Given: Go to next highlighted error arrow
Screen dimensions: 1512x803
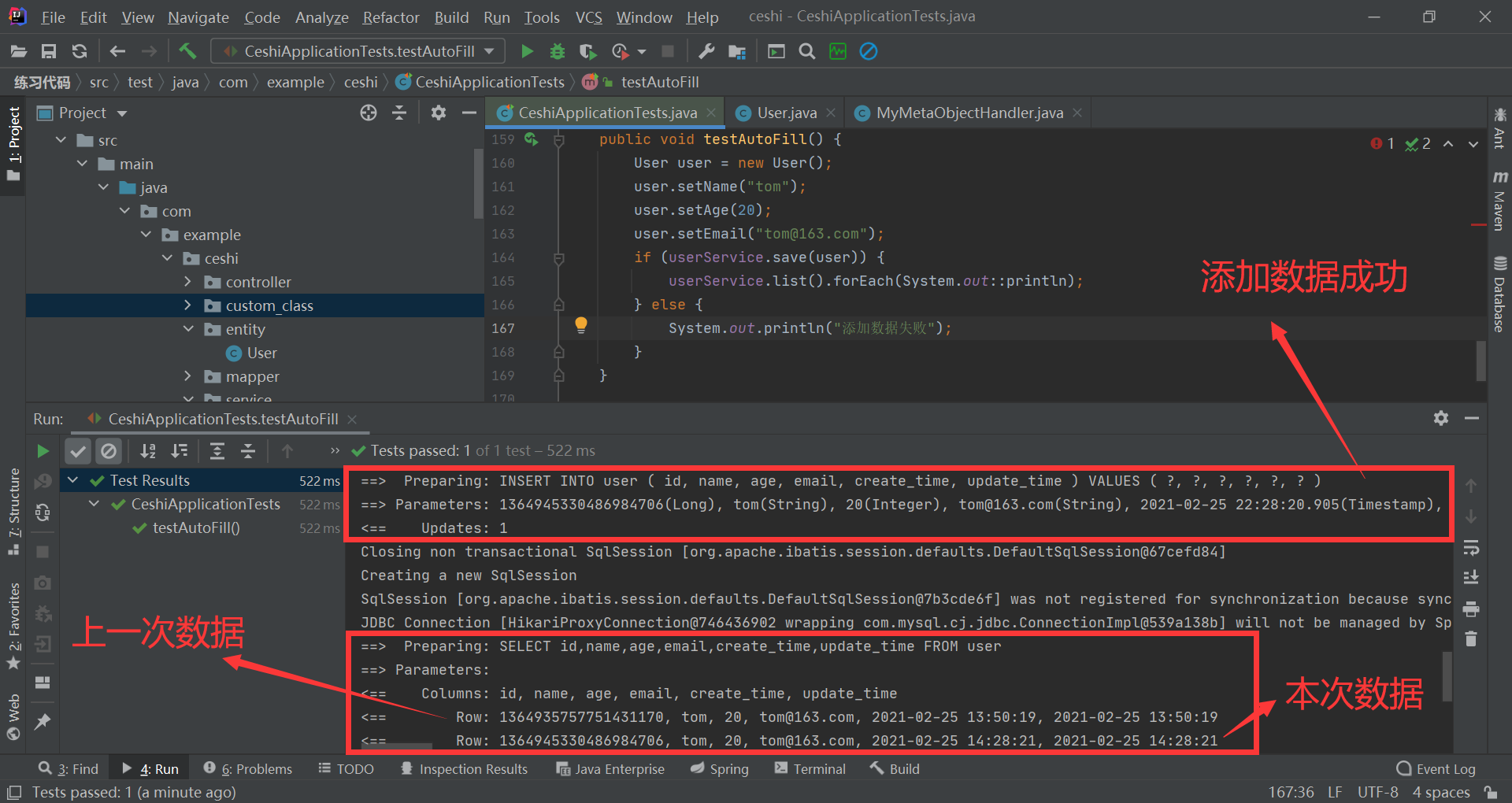Looking at the screenshot, I should coord(1473,144).
